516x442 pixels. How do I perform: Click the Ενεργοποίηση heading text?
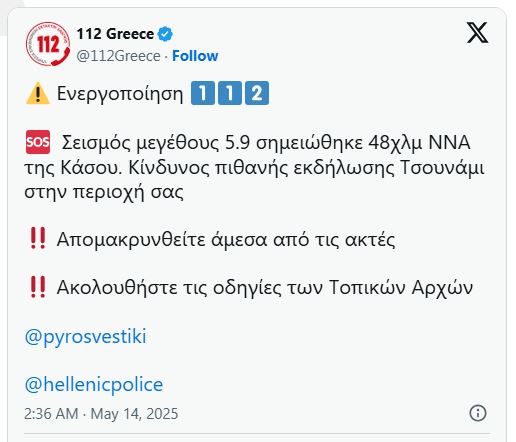point(120,94)
